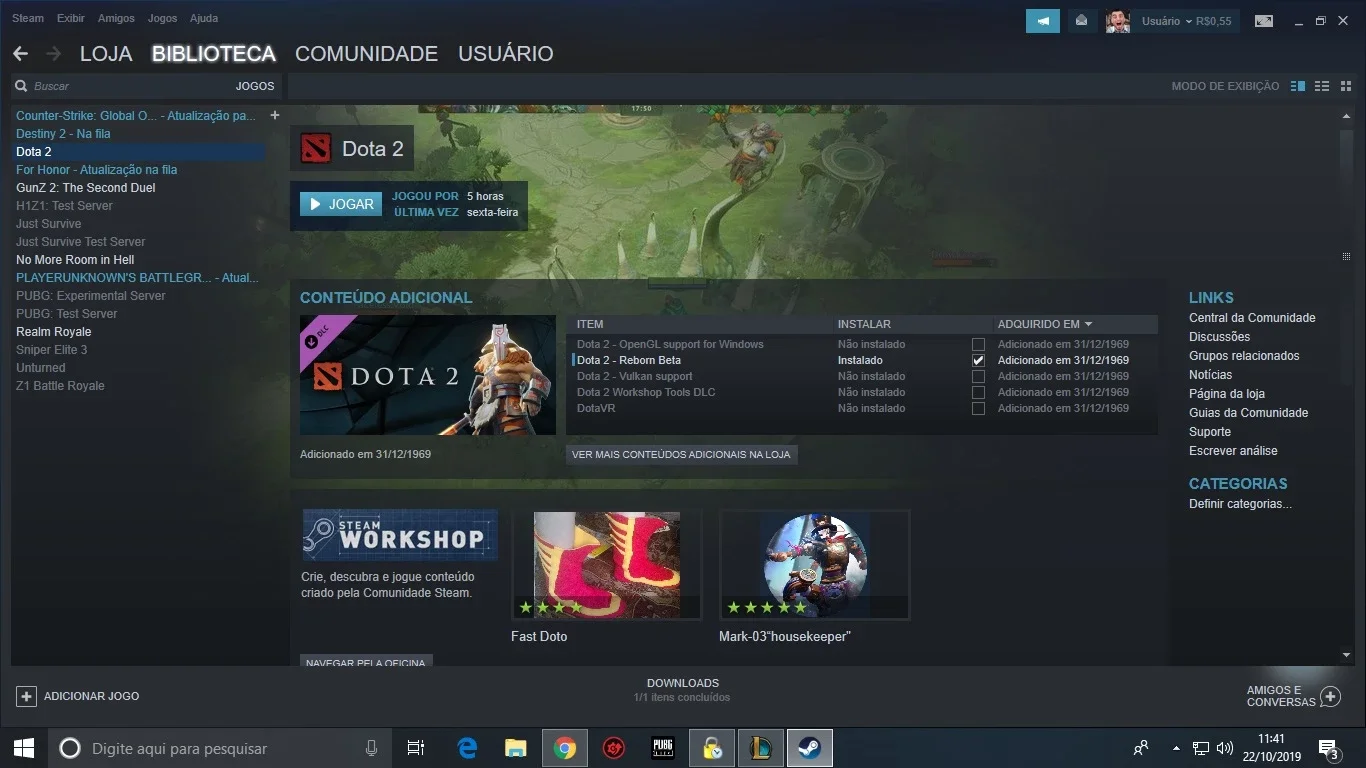This screenshot has height=768, width=1366.
Task: Open Ajuda menu
Action: 204,18
